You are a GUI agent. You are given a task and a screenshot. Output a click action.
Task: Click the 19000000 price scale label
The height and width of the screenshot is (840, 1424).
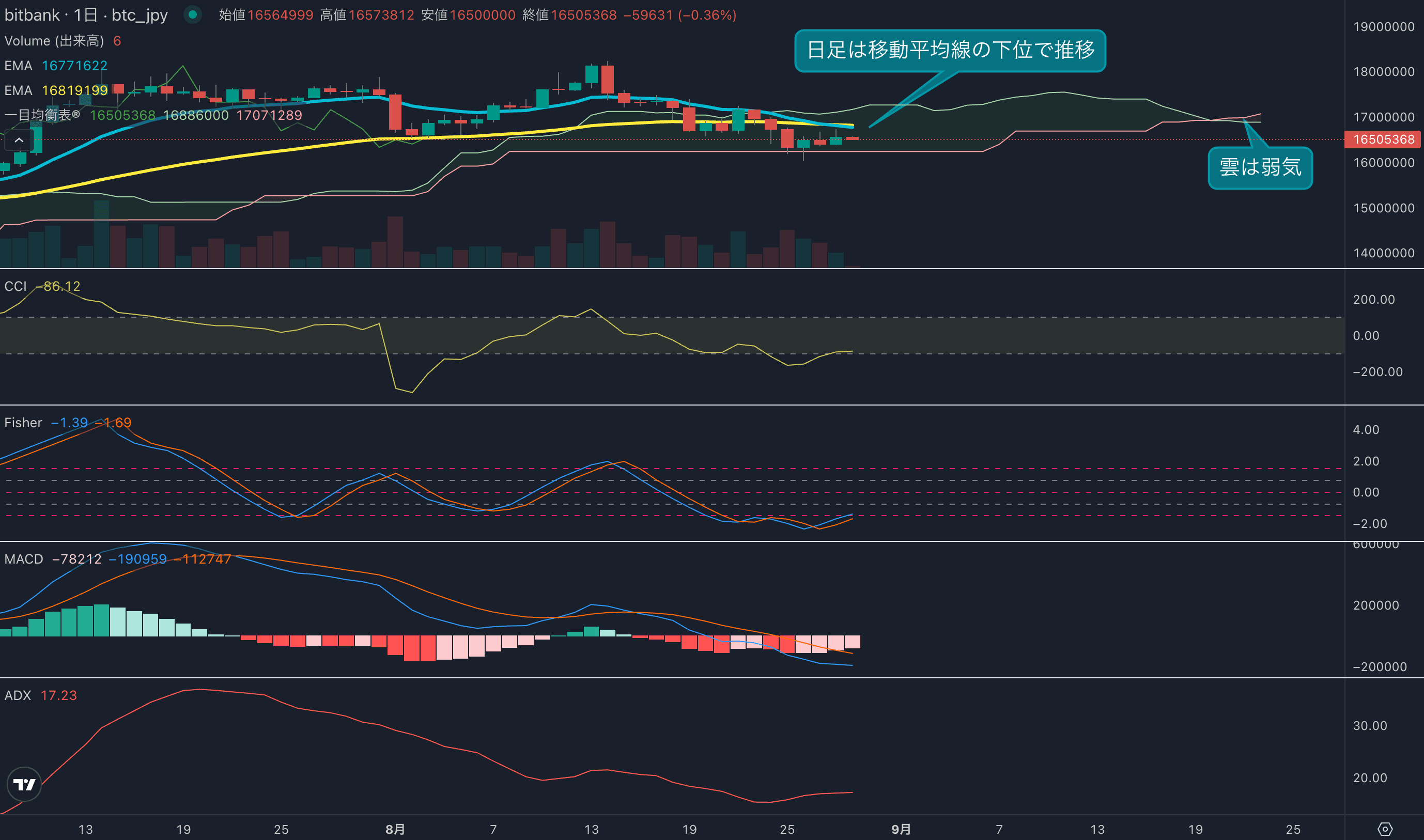tap(1383, 26)
